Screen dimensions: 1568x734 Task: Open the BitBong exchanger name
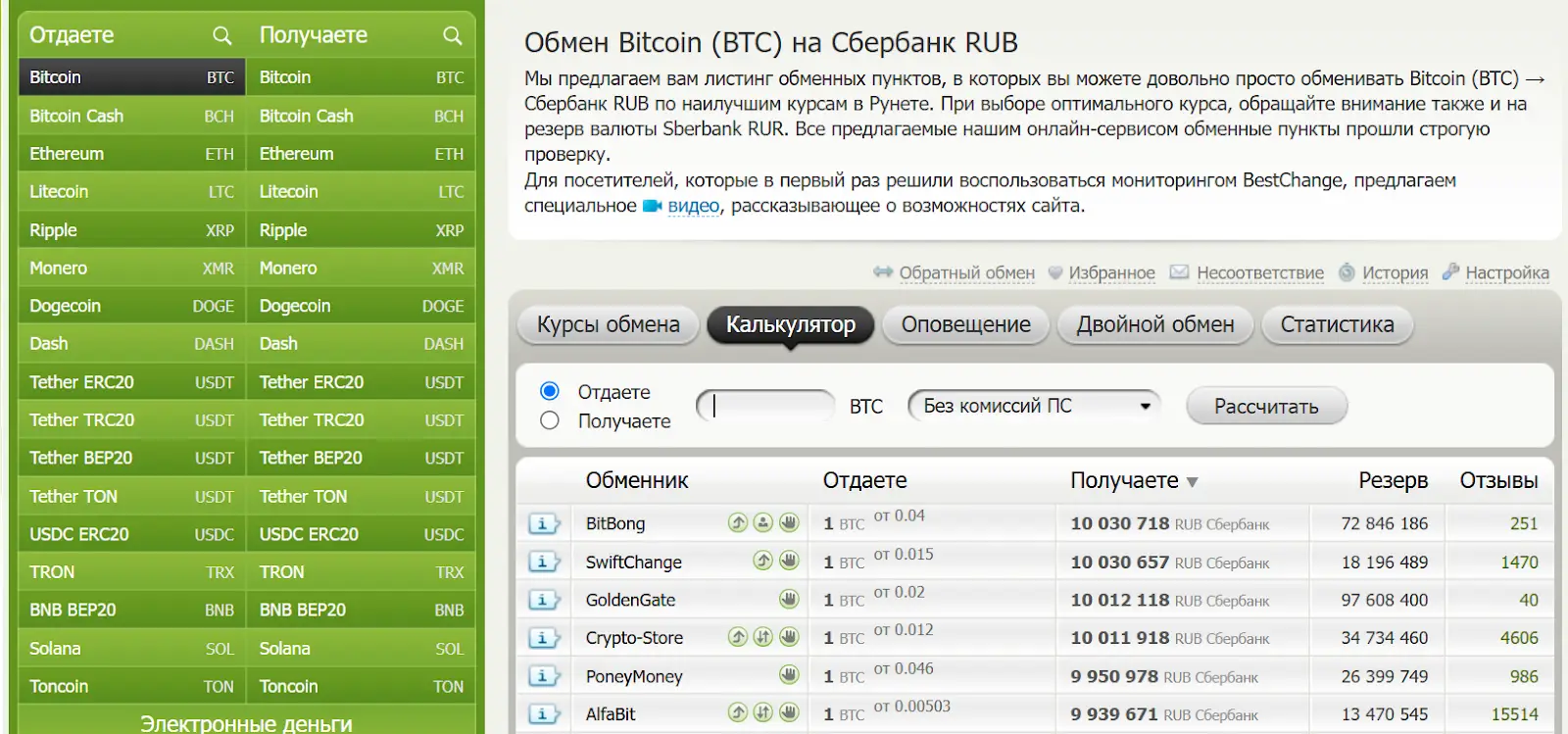(x=615, y=523)
